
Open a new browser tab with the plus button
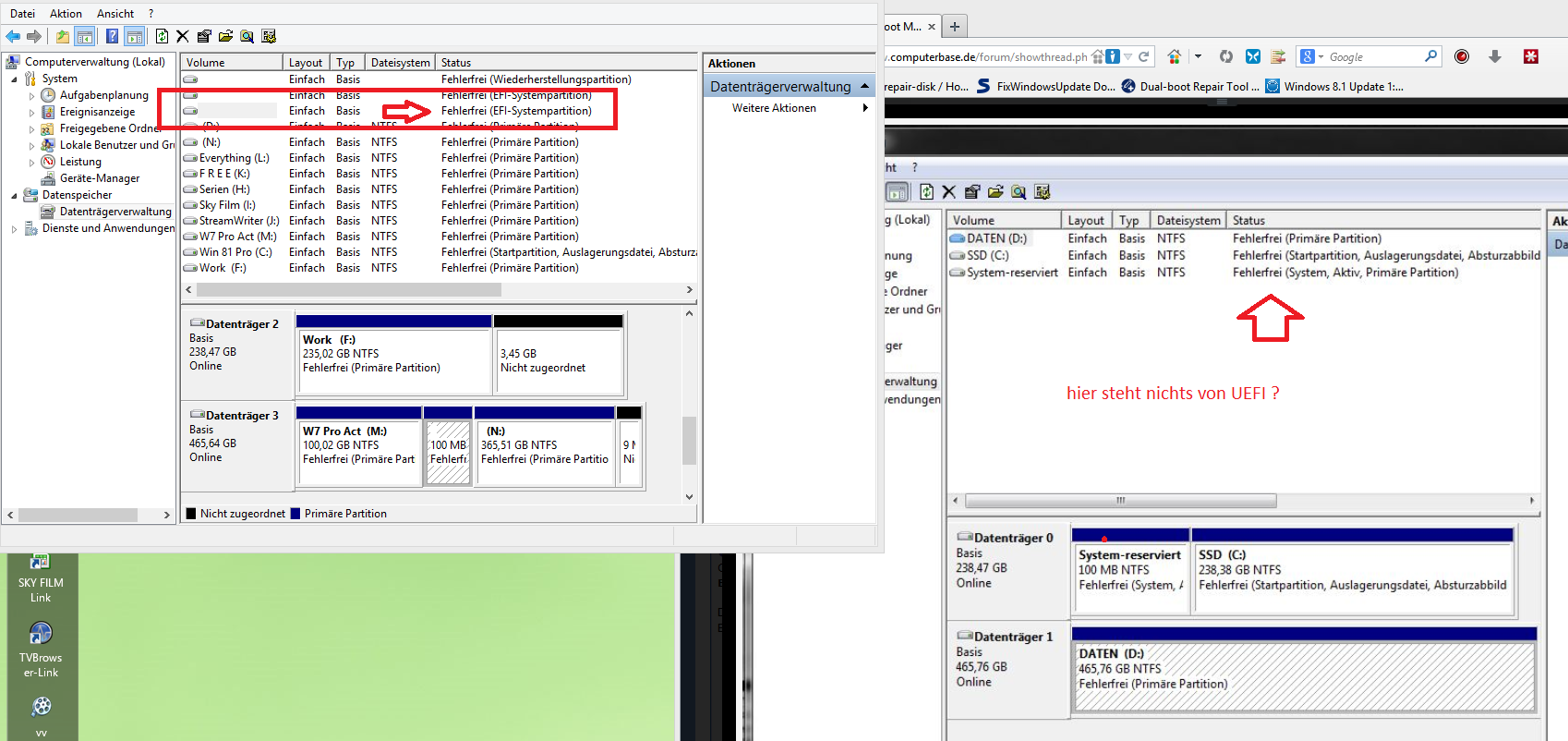(x=955, y=26)
